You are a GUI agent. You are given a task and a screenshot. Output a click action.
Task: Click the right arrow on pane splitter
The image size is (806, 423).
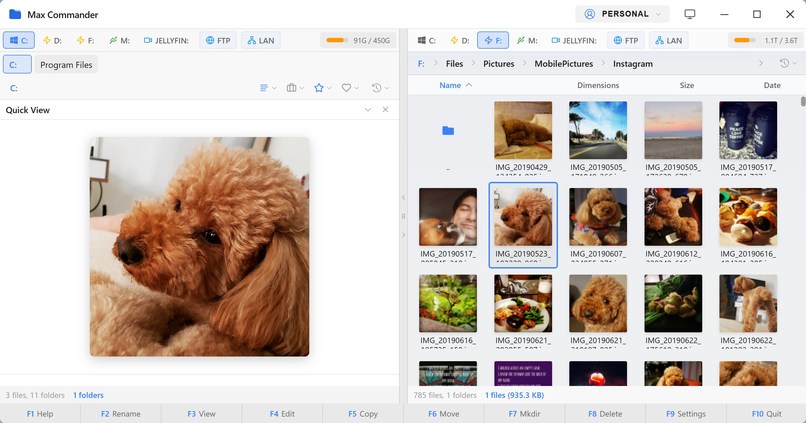tap(404, 235)
